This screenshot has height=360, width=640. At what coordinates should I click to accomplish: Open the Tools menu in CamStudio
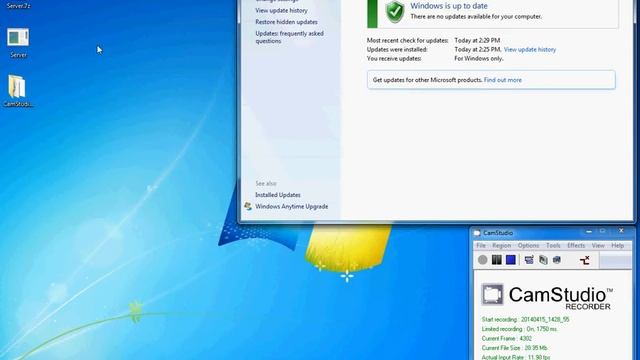pos(553,245)
